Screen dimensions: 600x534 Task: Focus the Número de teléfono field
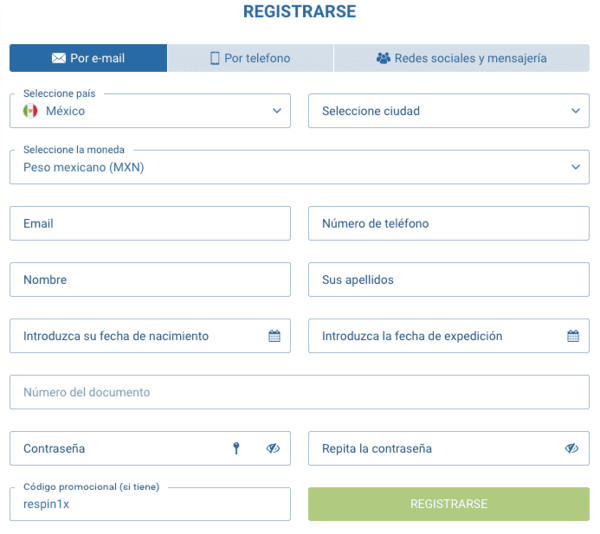448,223
